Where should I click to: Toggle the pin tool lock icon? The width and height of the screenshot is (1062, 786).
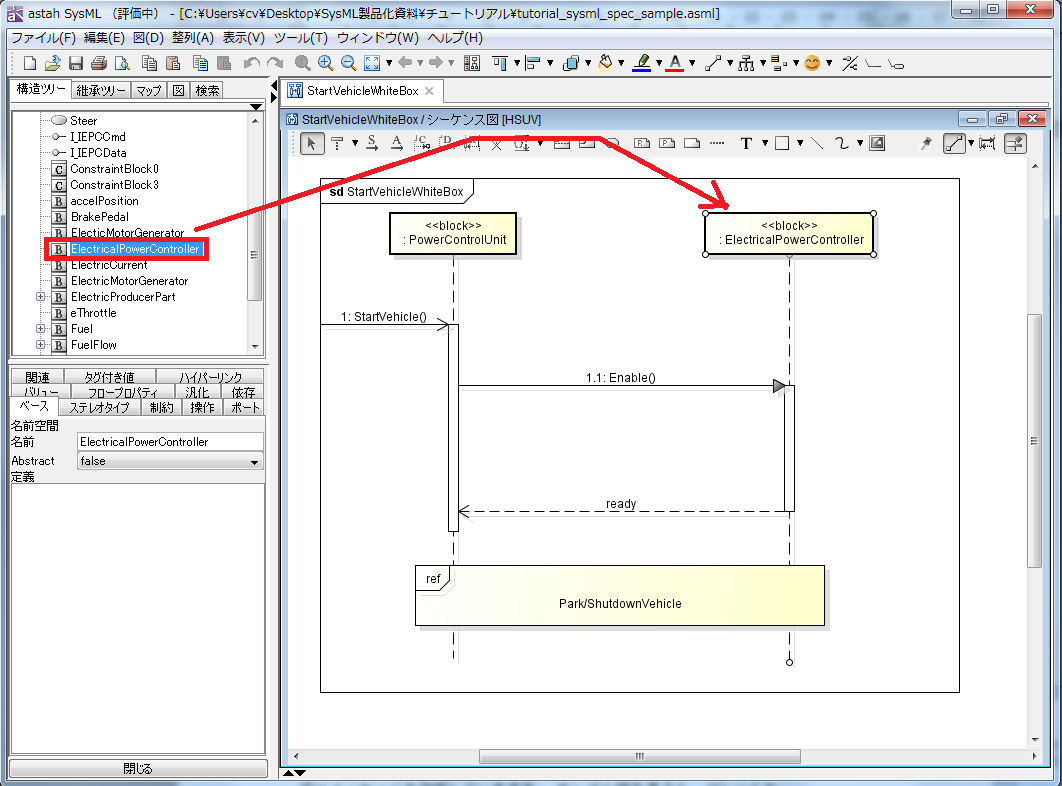[x=925, y=143]
